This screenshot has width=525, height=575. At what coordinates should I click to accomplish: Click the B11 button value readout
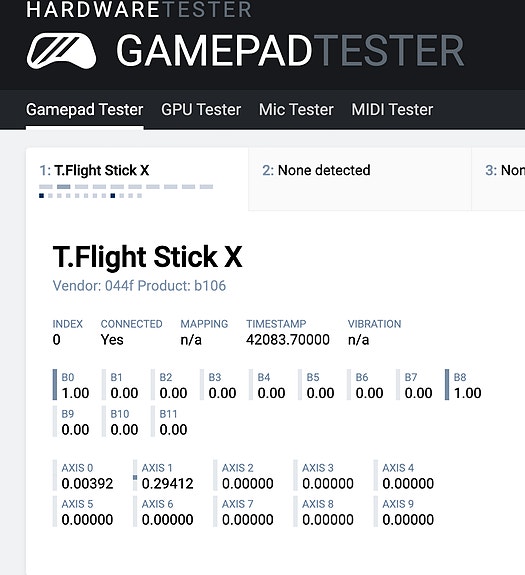(173, 430)
